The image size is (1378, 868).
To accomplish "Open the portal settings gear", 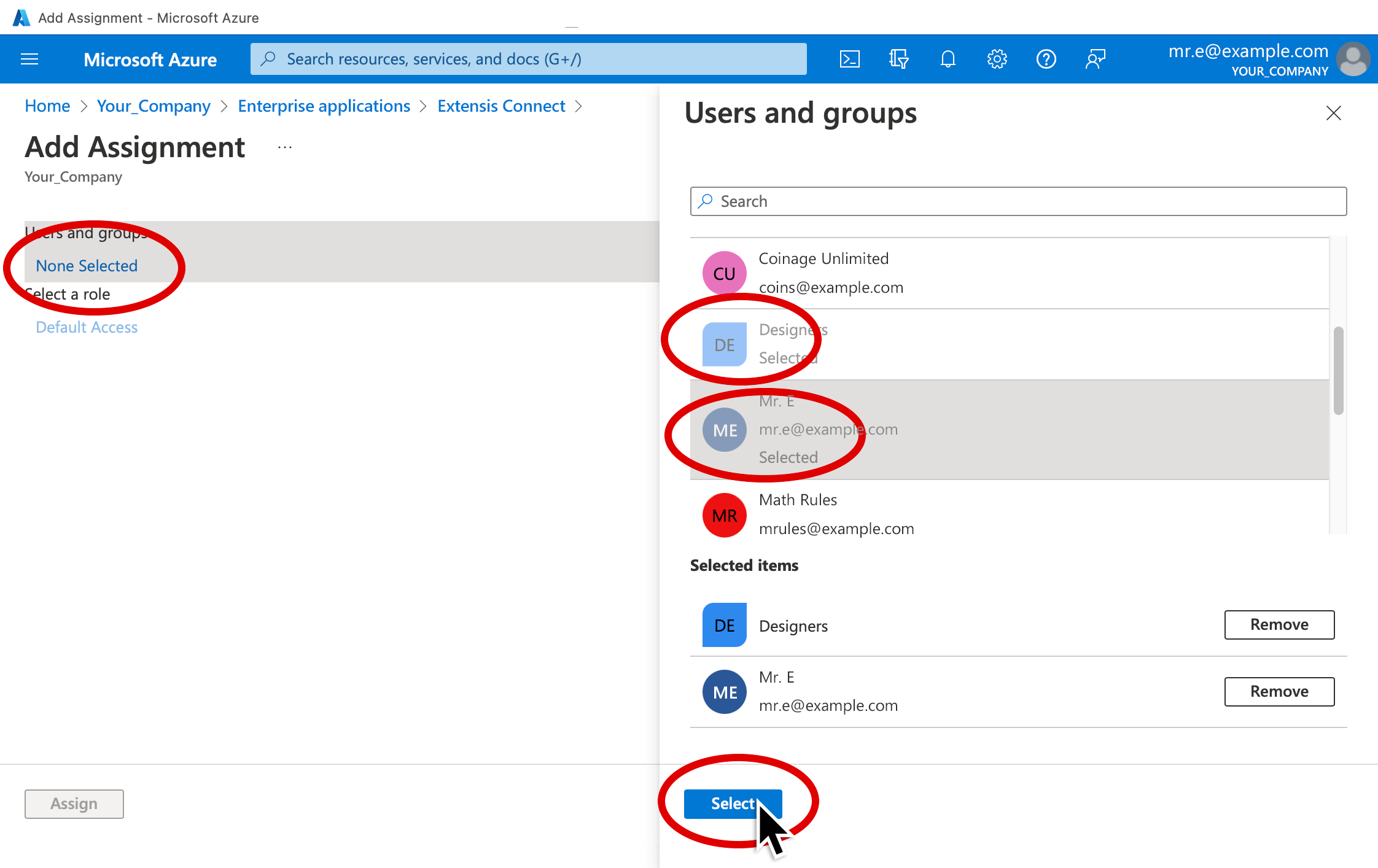I will [x=997, y=59].
